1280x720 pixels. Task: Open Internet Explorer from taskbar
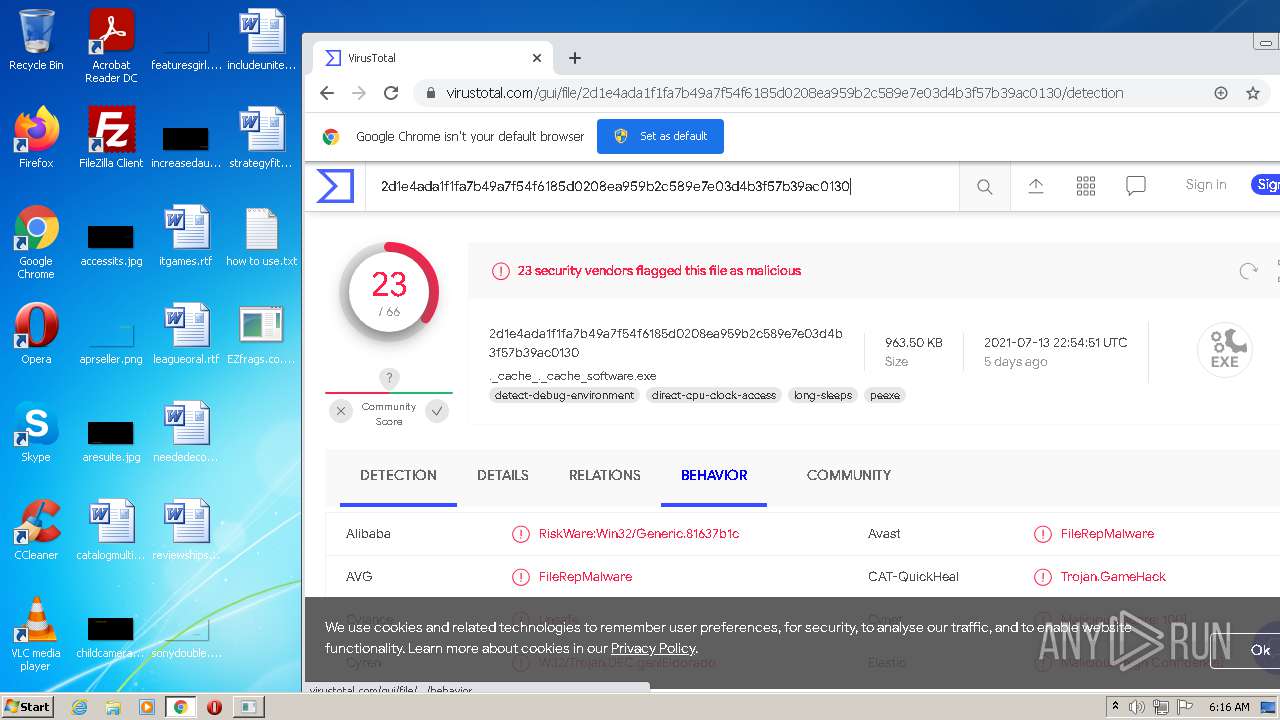click(x=80, y=706)
